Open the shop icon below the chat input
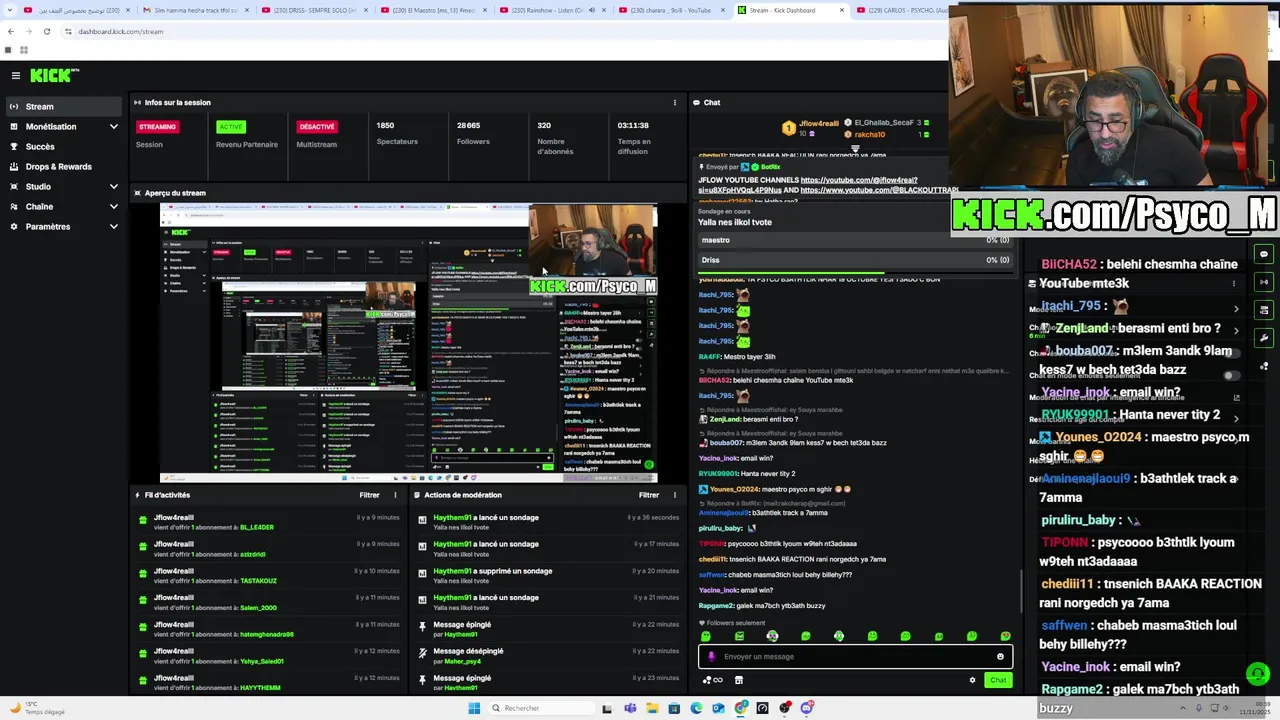Screen dimensions: 1280x720 click(739, 680)
